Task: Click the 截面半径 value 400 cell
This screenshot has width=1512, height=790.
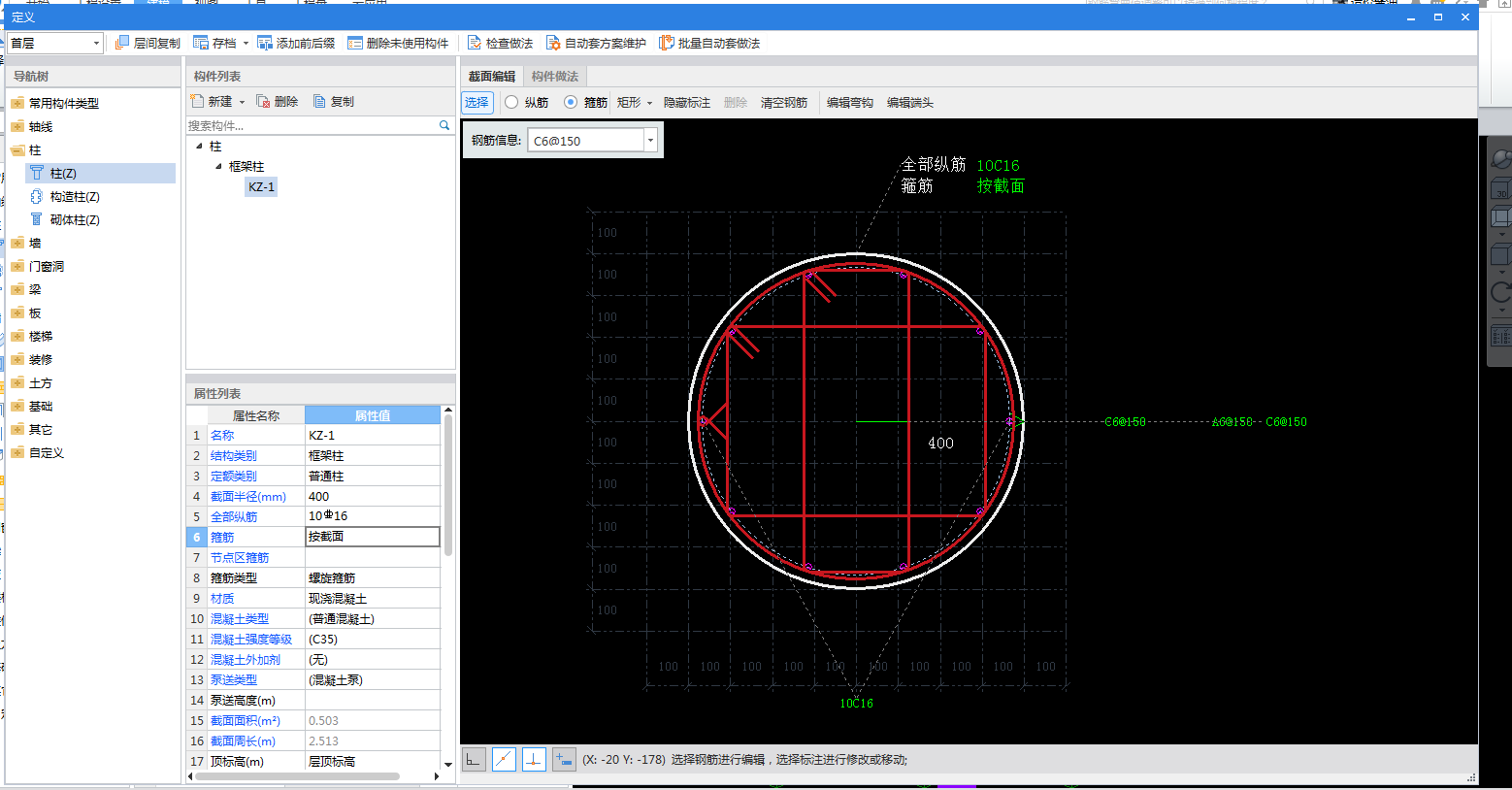Action: [373, 496]
